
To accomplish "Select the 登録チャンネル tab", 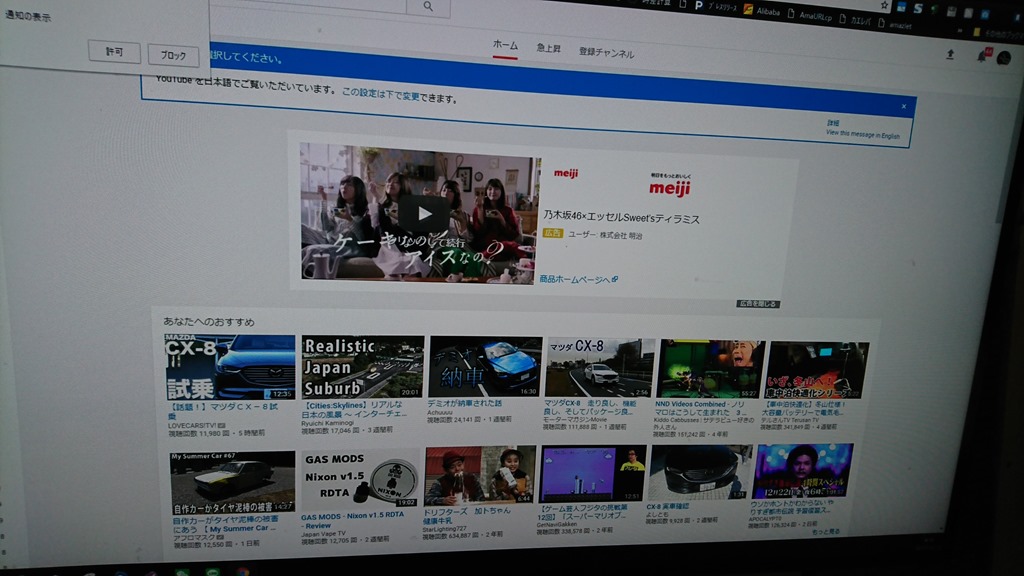I will (x=606, y=53).
